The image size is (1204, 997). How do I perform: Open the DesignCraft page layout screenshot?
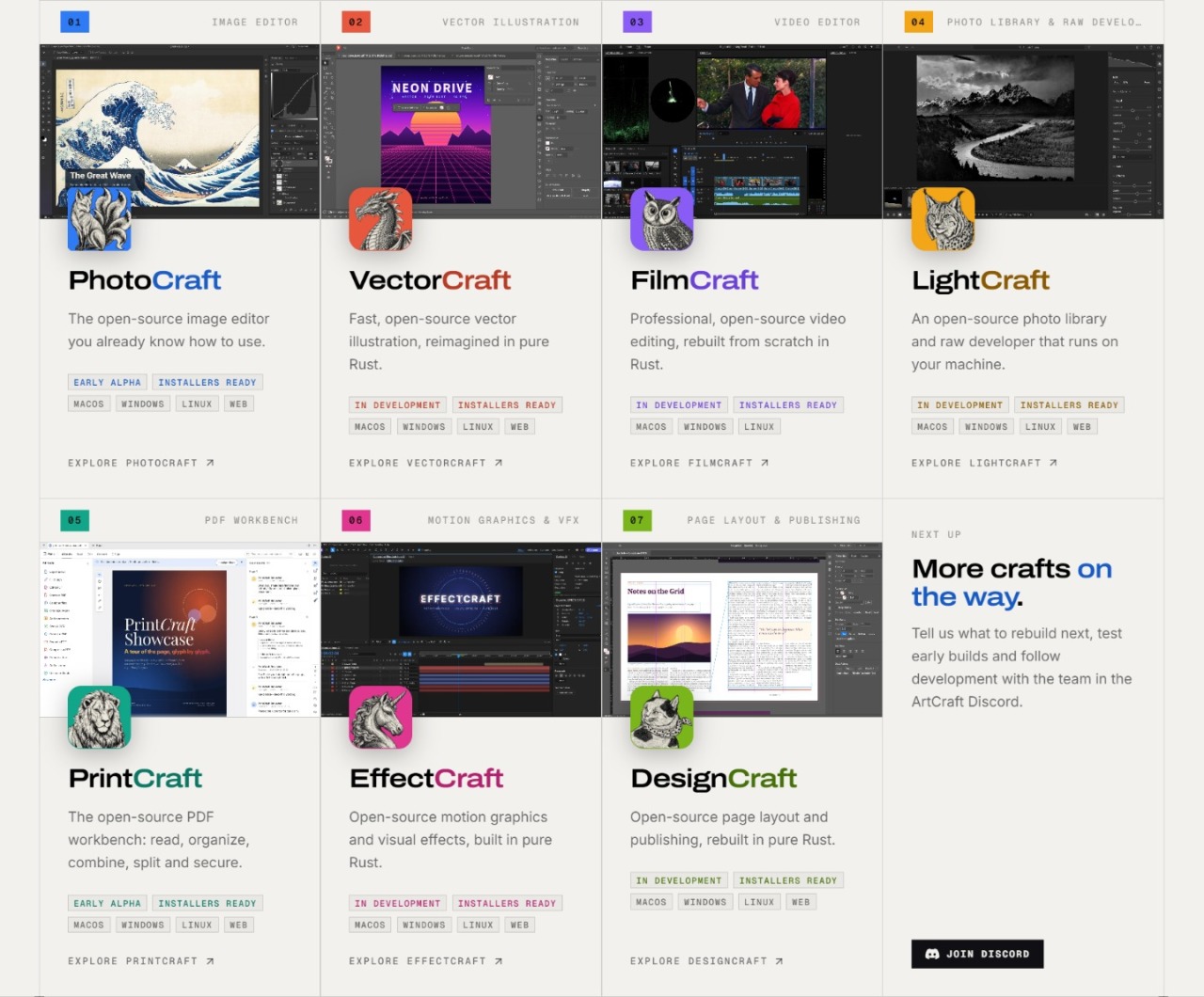[742, 629]
